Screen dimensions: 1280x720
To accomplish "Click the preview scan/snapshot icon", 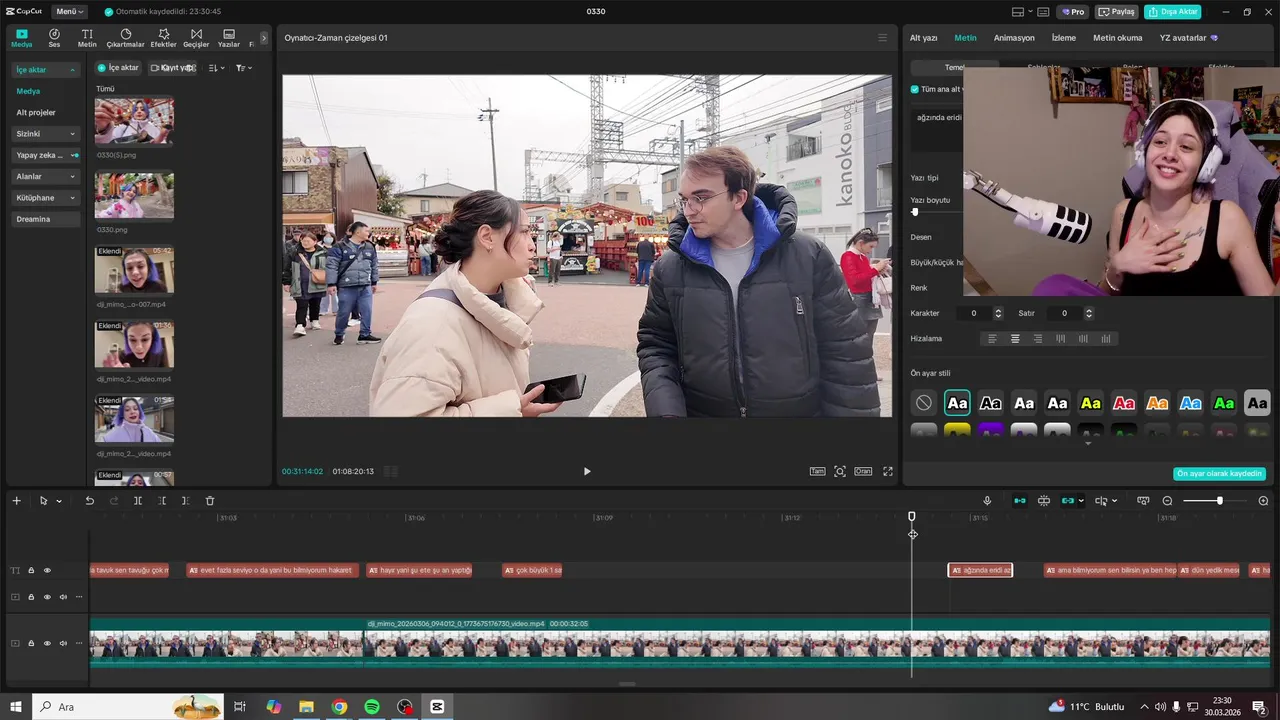I will 840,471.
